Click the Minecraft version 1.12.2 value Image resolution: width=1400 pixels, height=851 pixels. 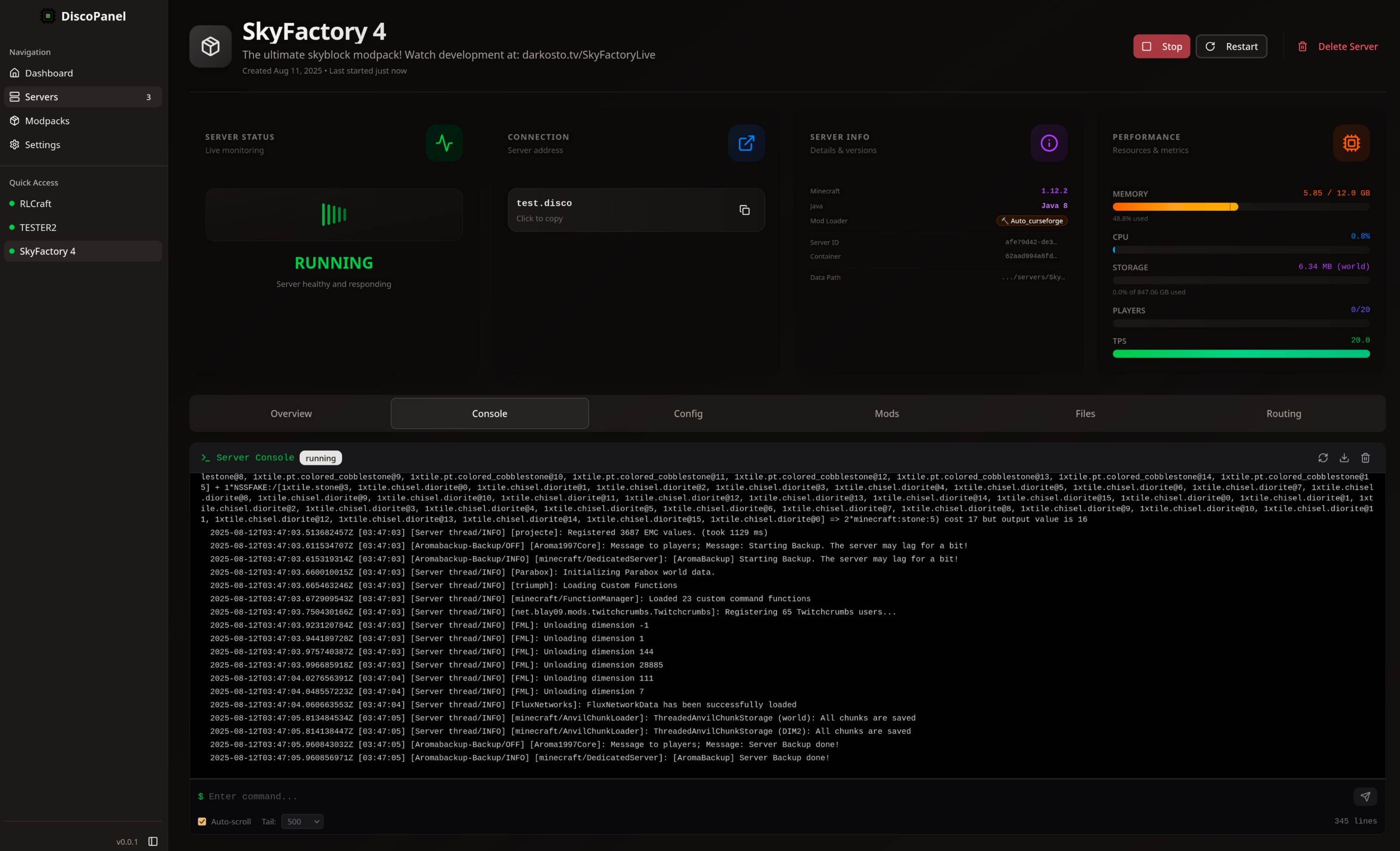[1054, 191]
